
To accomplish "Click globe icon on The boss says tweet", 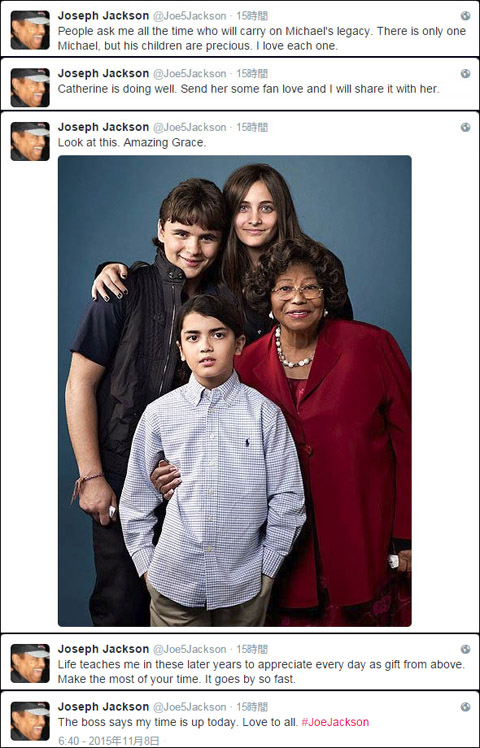I will (465, 706).
